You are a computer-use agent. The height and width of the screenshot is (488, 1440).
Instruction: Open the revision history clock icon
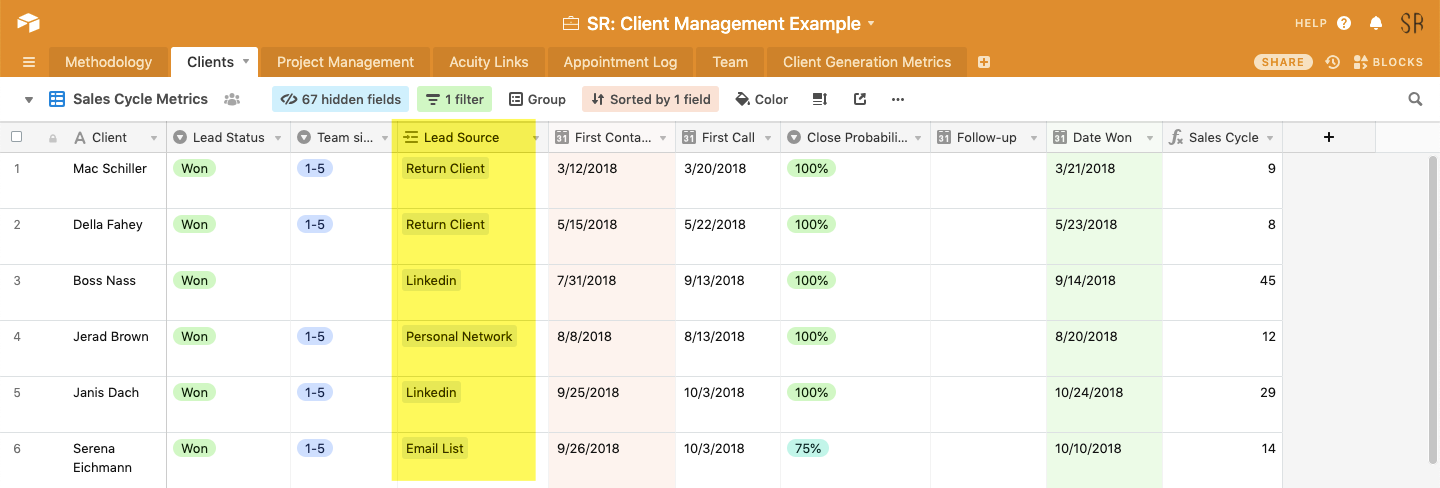[1332, 62]
